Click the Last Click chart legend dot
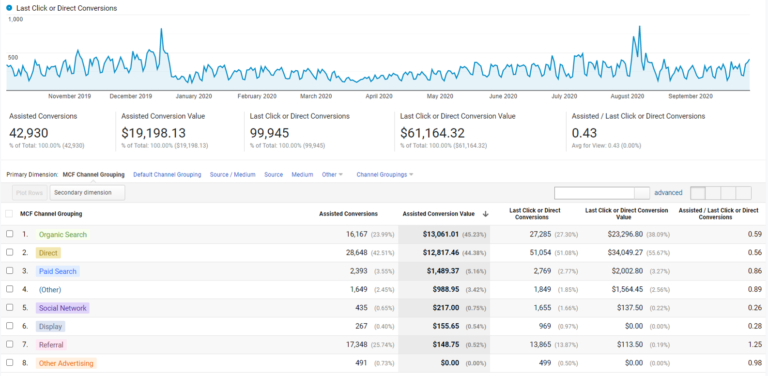This screenshot has width=768, height=376. [x=9, y=8]
